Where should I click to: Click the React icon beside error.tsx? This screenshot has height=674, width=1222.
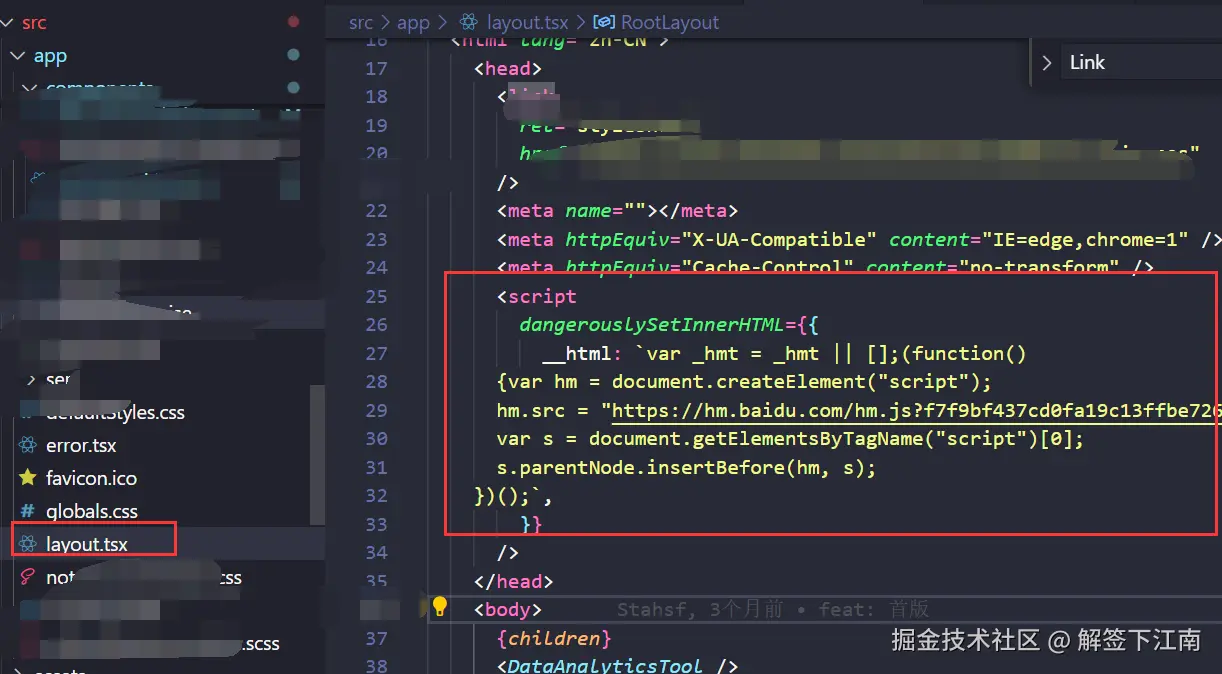pyautogui.click(x=28, y=445)
